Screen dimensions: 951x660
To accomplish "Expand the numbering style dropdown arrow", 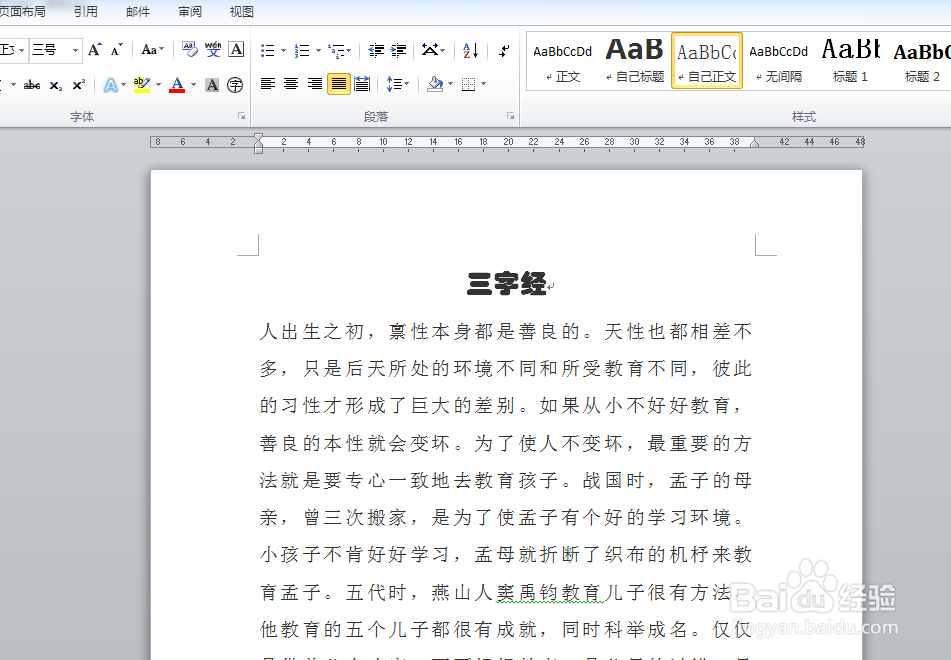I will (x=318, y=51).
